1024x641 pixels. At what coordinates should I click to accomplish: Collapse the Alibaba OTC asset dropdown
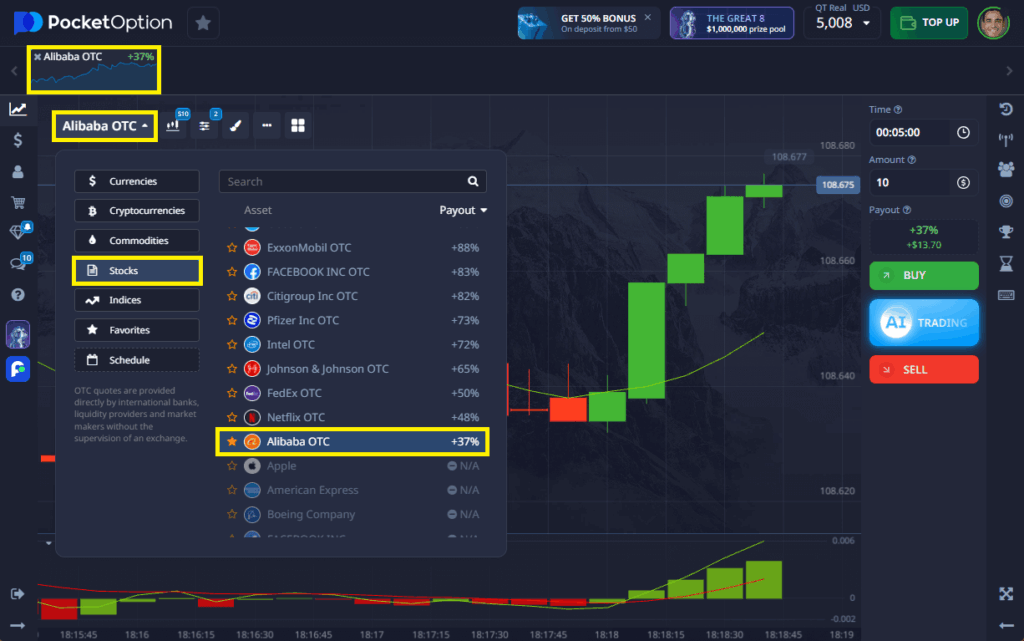point(103,125)
